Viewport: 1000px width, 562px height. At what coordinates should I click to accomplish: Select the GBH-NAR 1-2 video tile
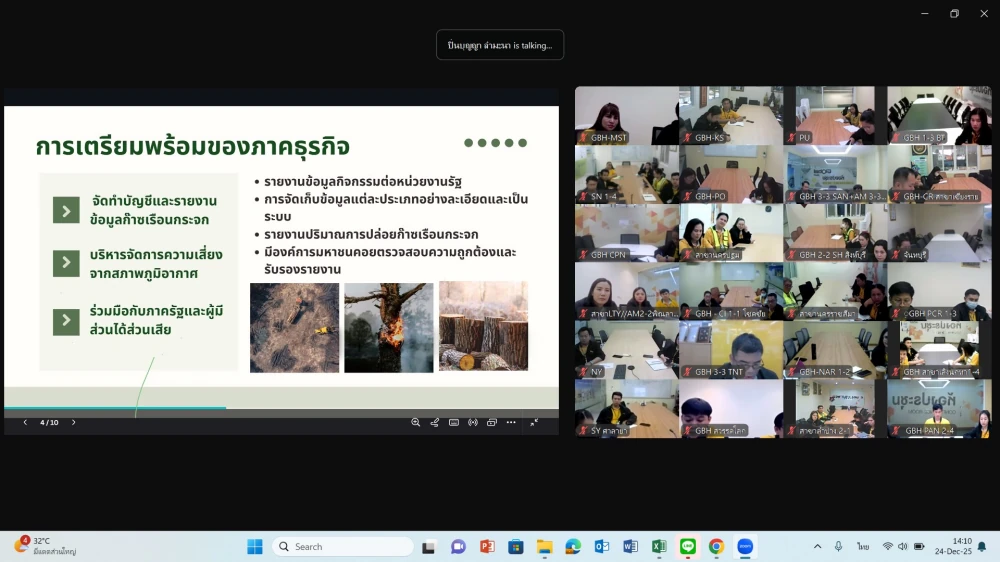(x=835, y=350)
